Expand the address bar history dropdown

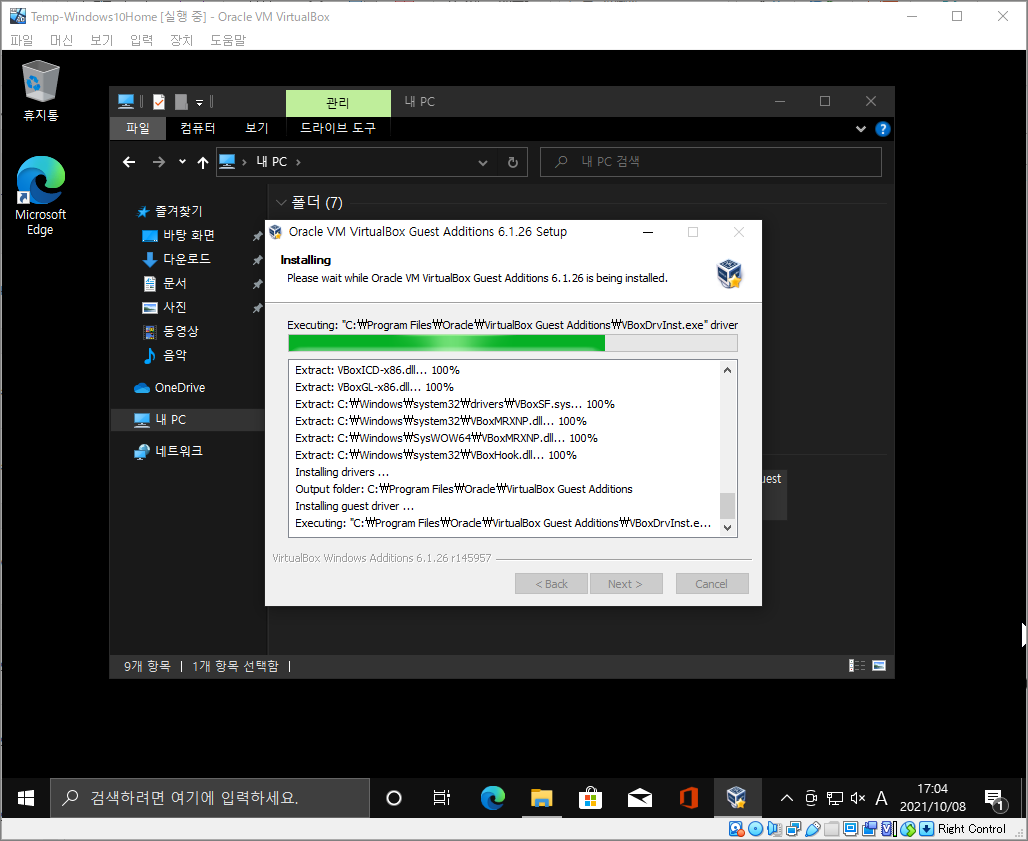483,163
